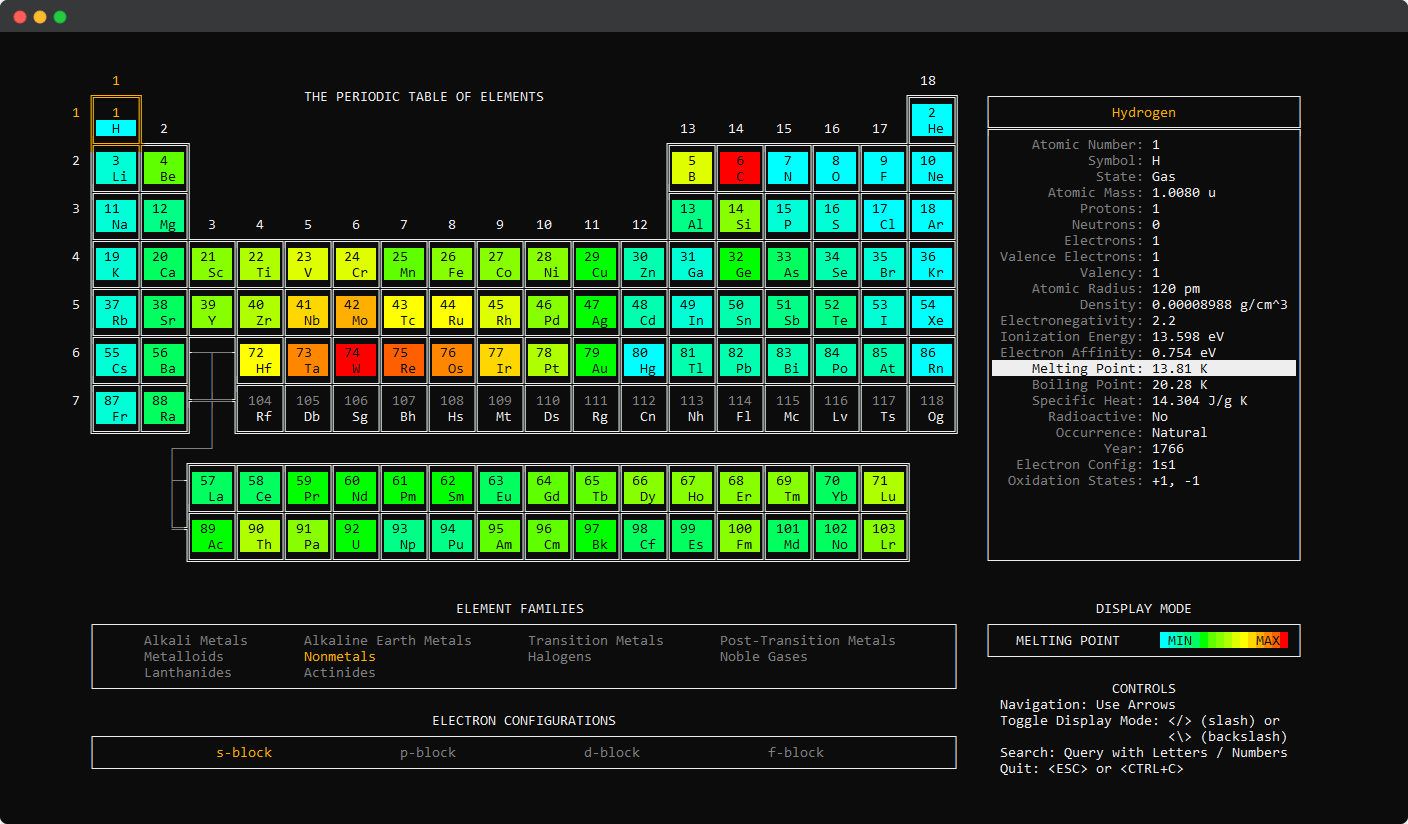Viewport: 1408px width, 824px height.
Task: Click the highlighted Melting Point row
Action: pos(1144,369)
